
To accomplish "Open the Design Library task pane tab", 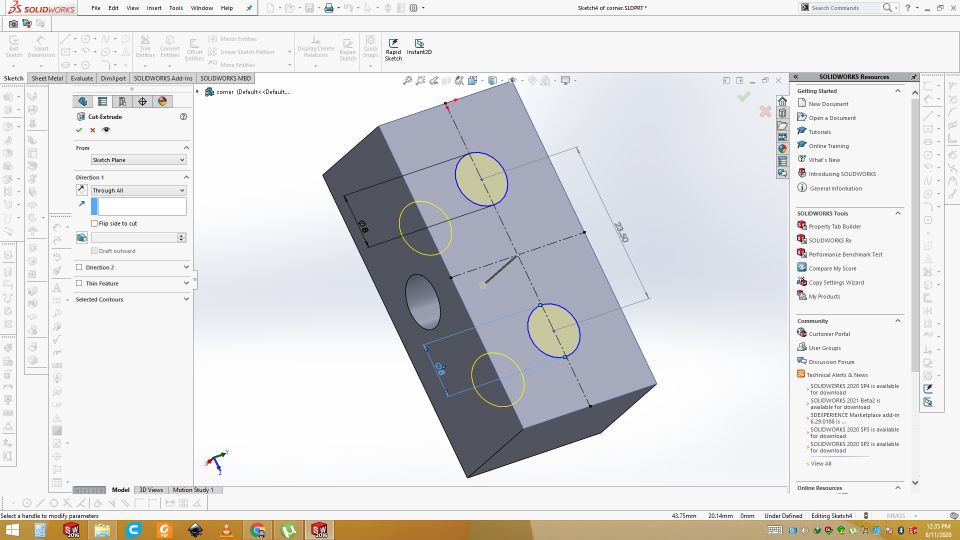I will (x=782, y=113).
